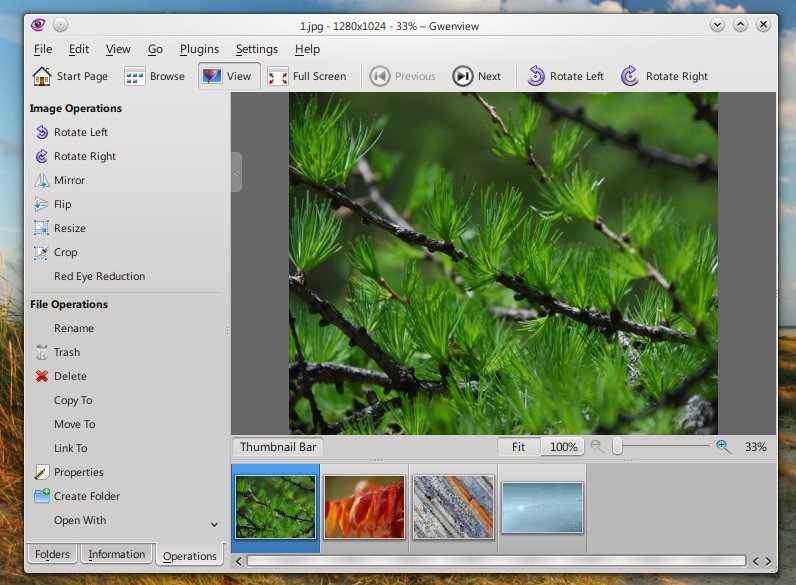Select the weathered wood planks thumbnail
Viewport: 796px width, 585px height.
click(453, 507)
